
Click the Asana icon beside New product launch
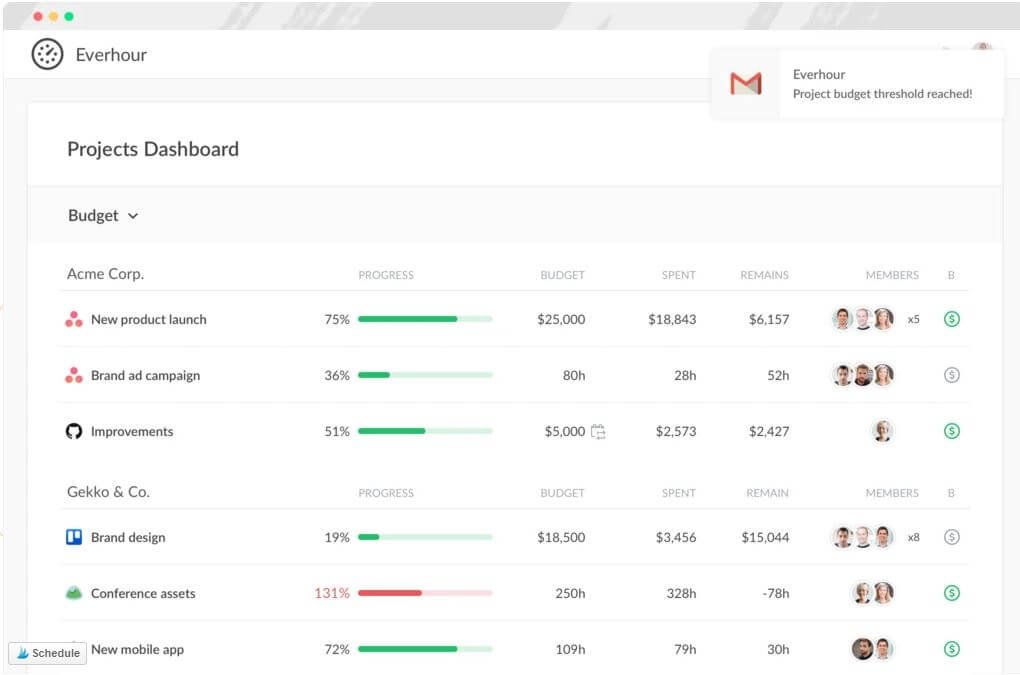73,320
